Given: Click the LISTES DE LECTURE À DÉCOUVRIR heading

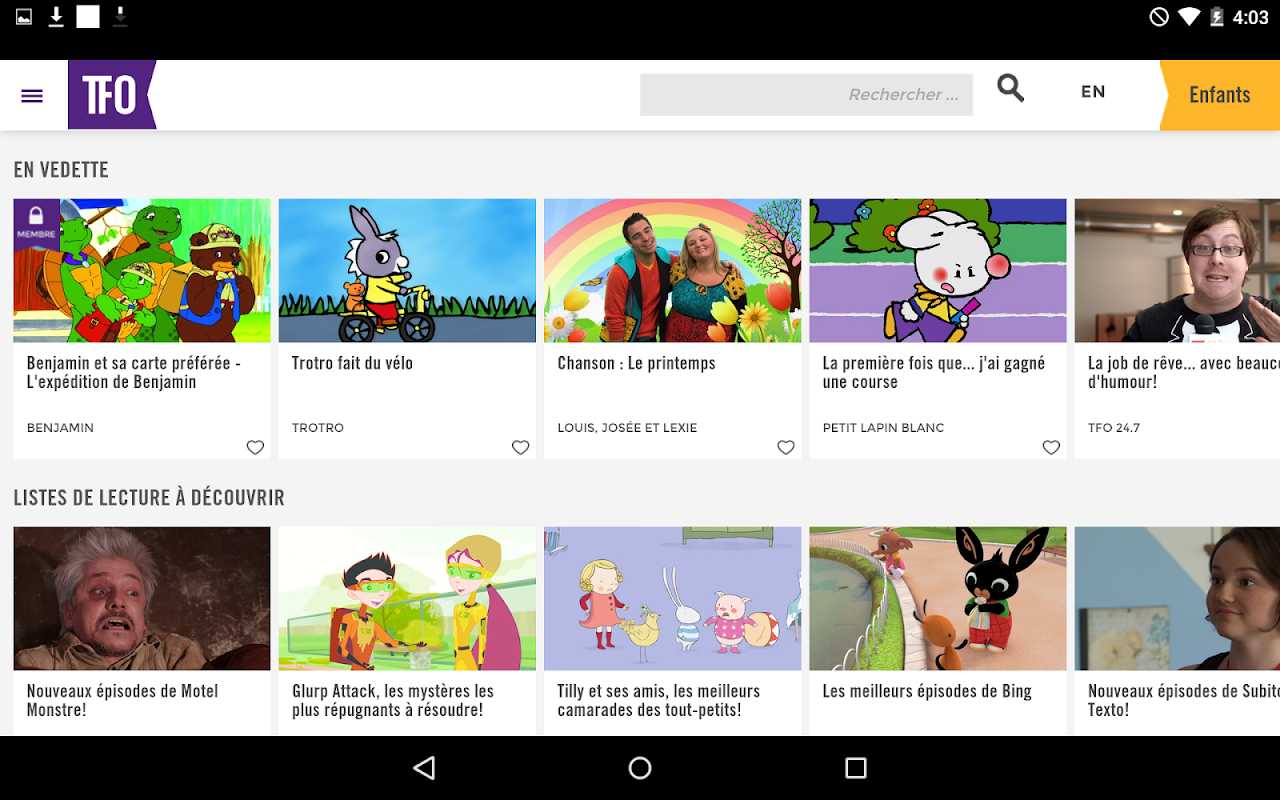Looking at the screenshot, I should click(x=149, y=498).
